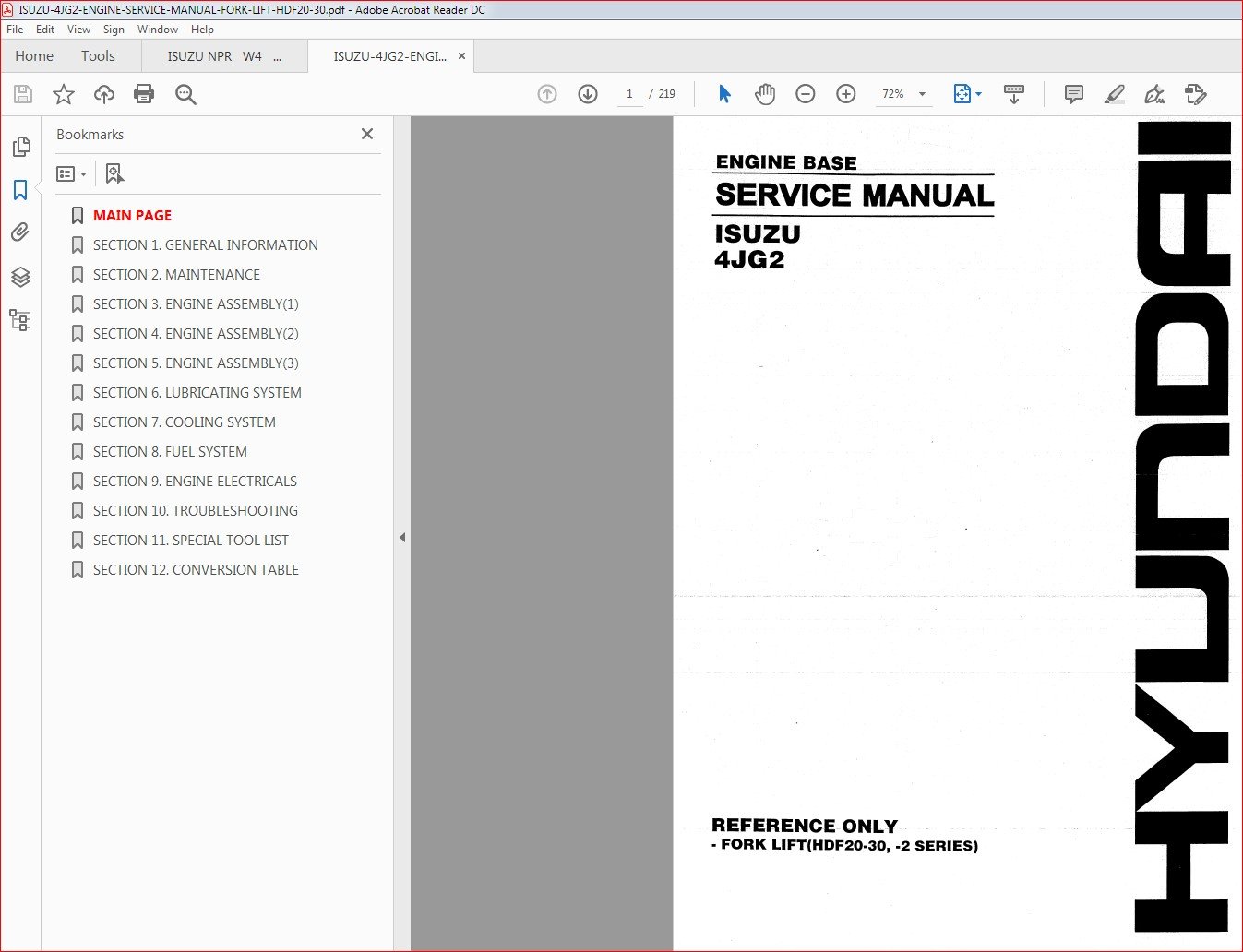The image size is (1243, 952).
Task: Open the Page Thumbnails panel icon
Action: click(x=20, y=147)
